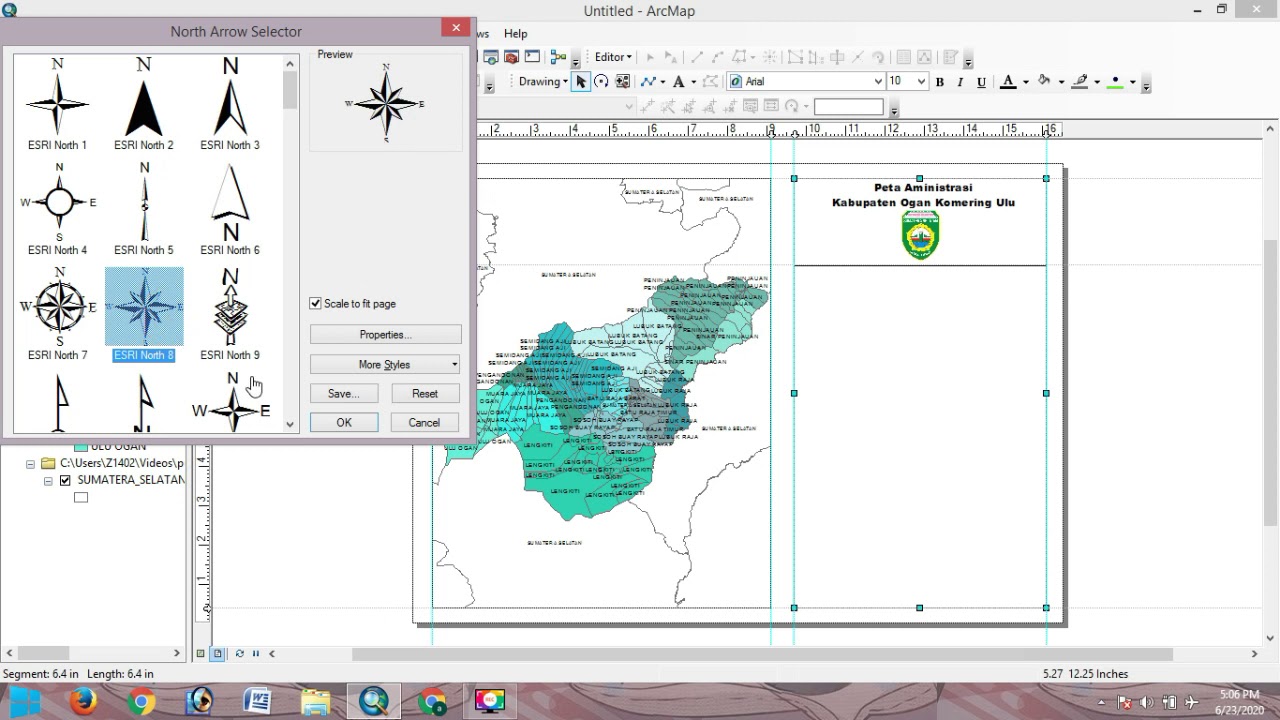Viewport: 1280px width, 720px height.
Task: Uncheck Scale to fit page
Action: (x=316, y=303)
